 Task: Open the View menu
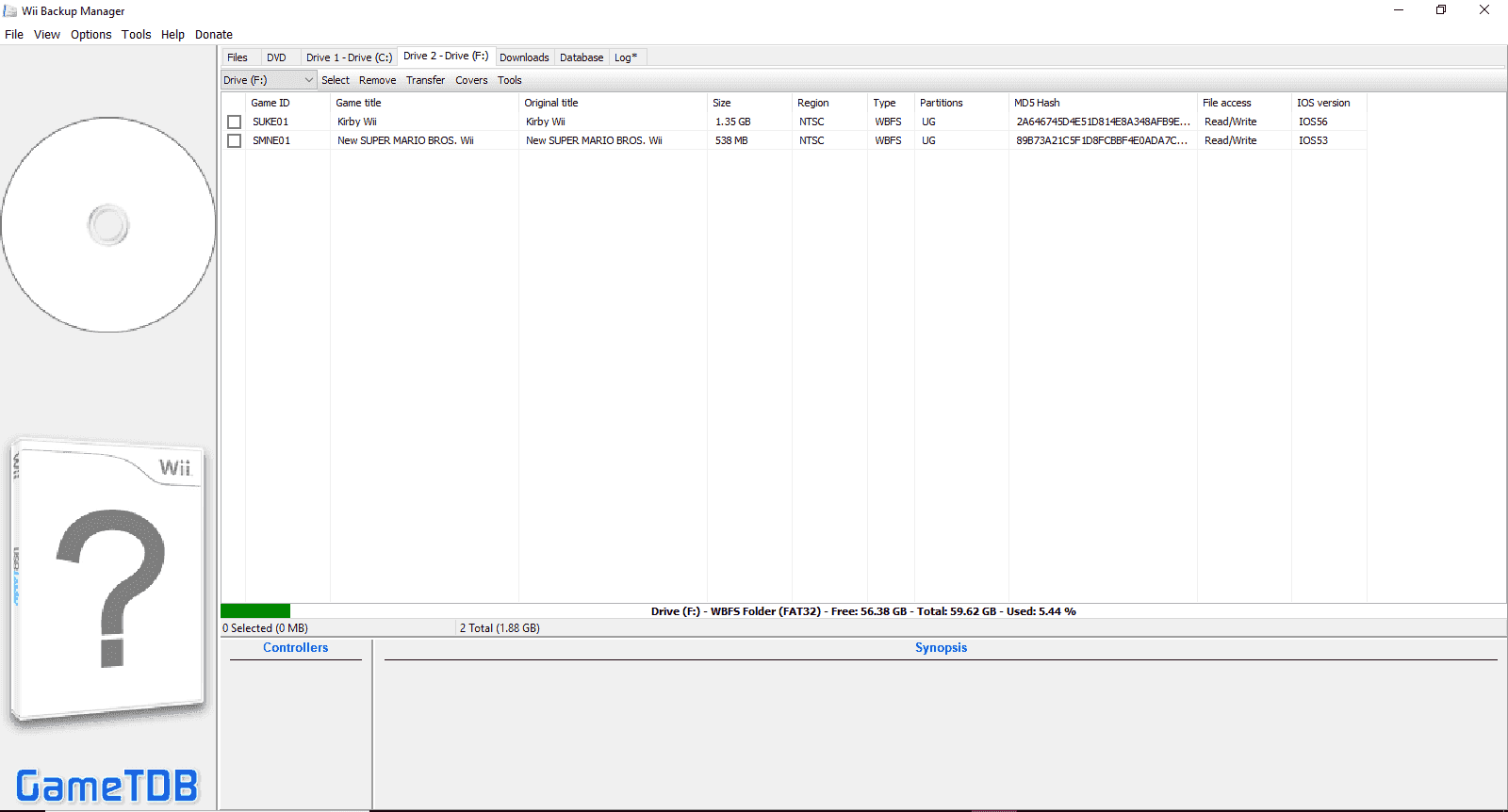(x=47, y=35)
